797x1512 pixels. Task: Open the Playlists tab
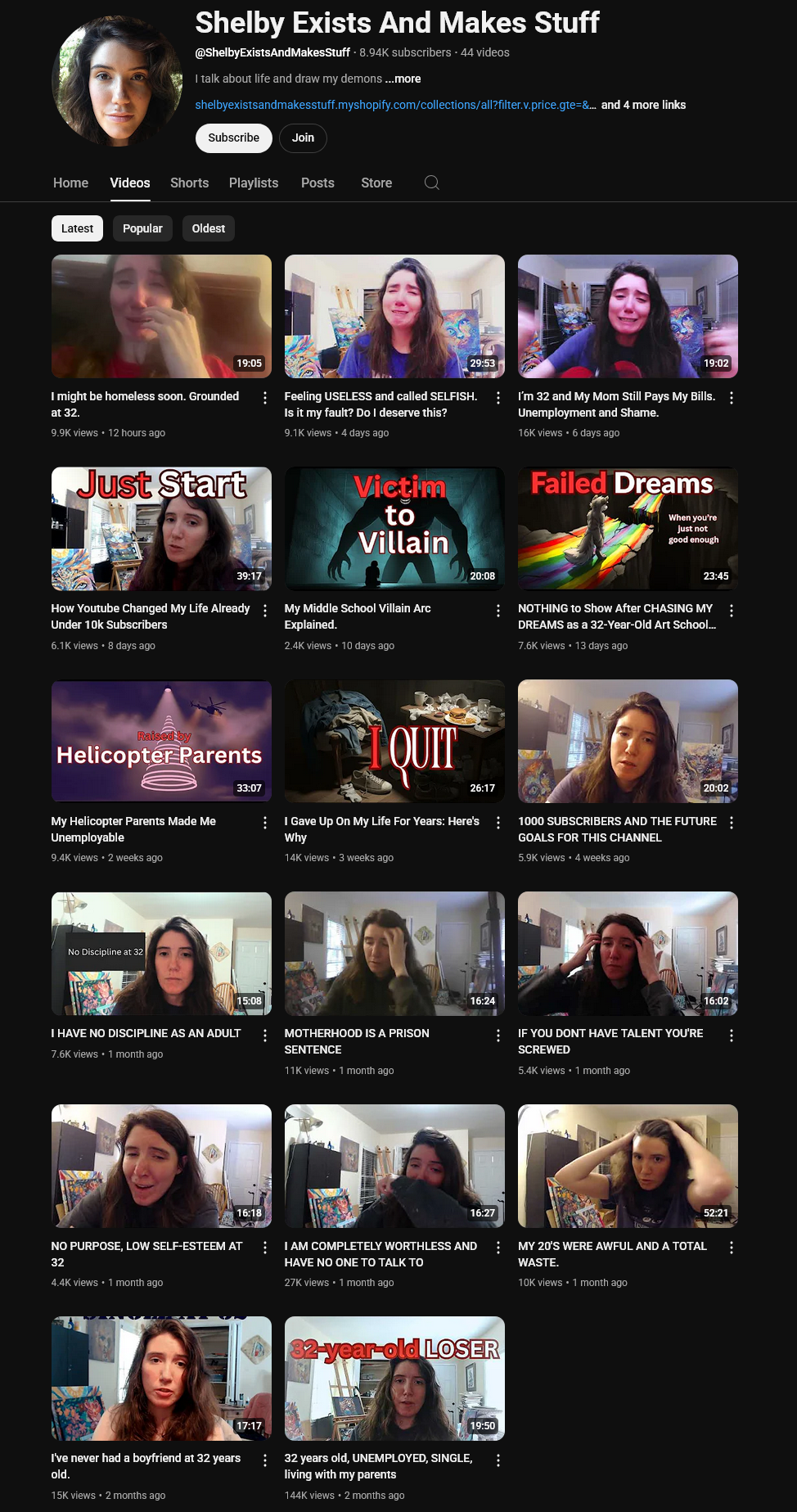[254, 183]
